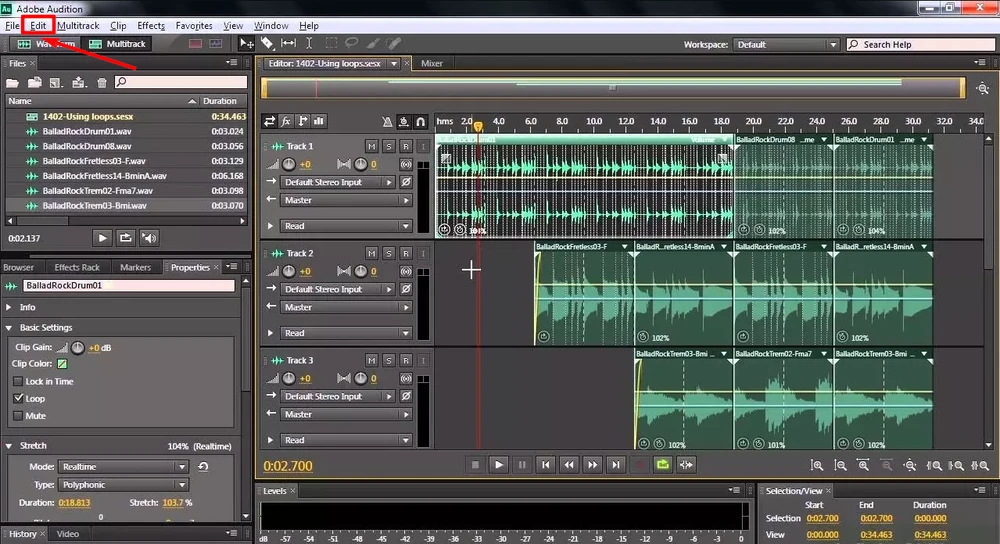Open the Favorites menu
This screenshot has width=1000, height=544.
click(x=194, y=26)
